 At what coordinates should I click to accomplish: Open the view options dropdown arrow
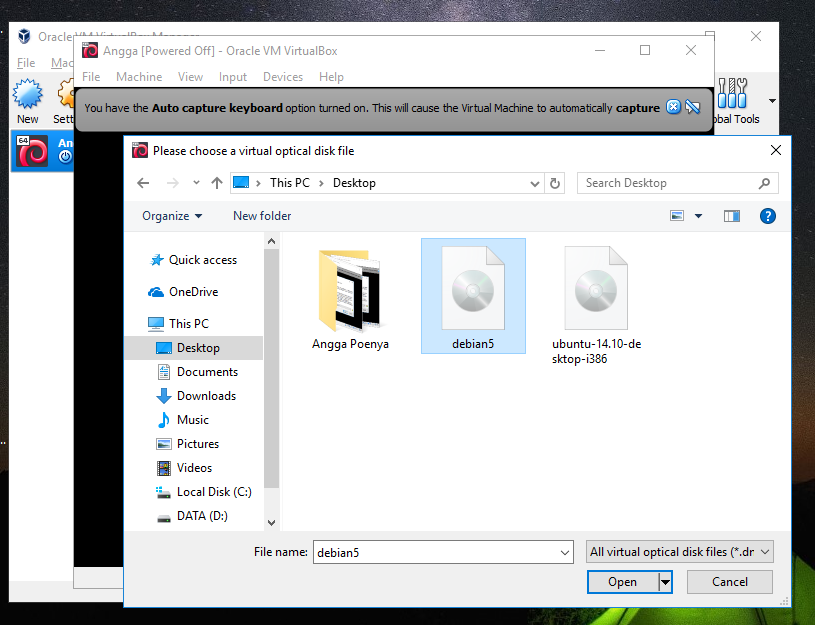coord(699,216)
